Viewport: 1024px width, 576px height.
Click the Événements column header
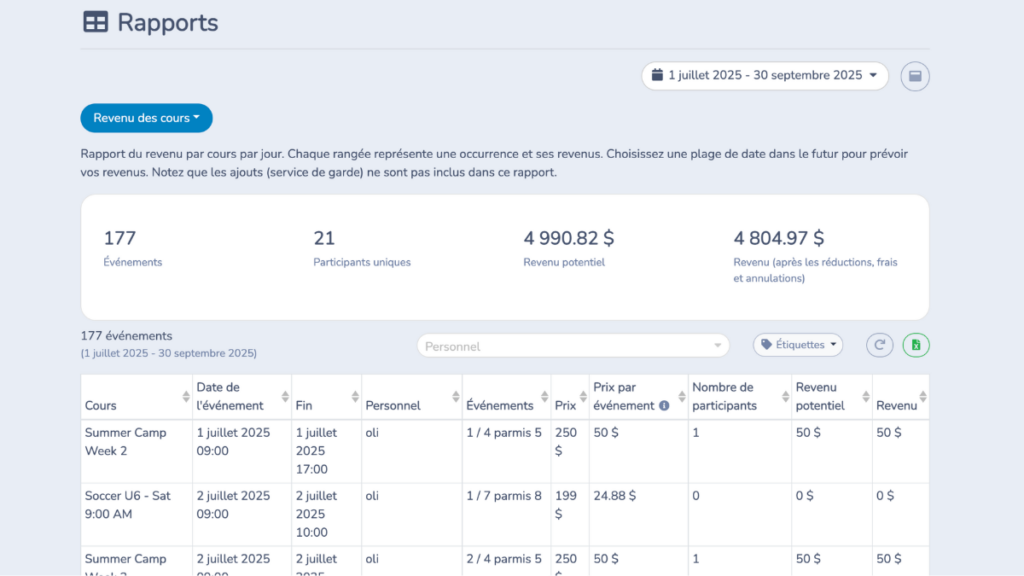500,406
